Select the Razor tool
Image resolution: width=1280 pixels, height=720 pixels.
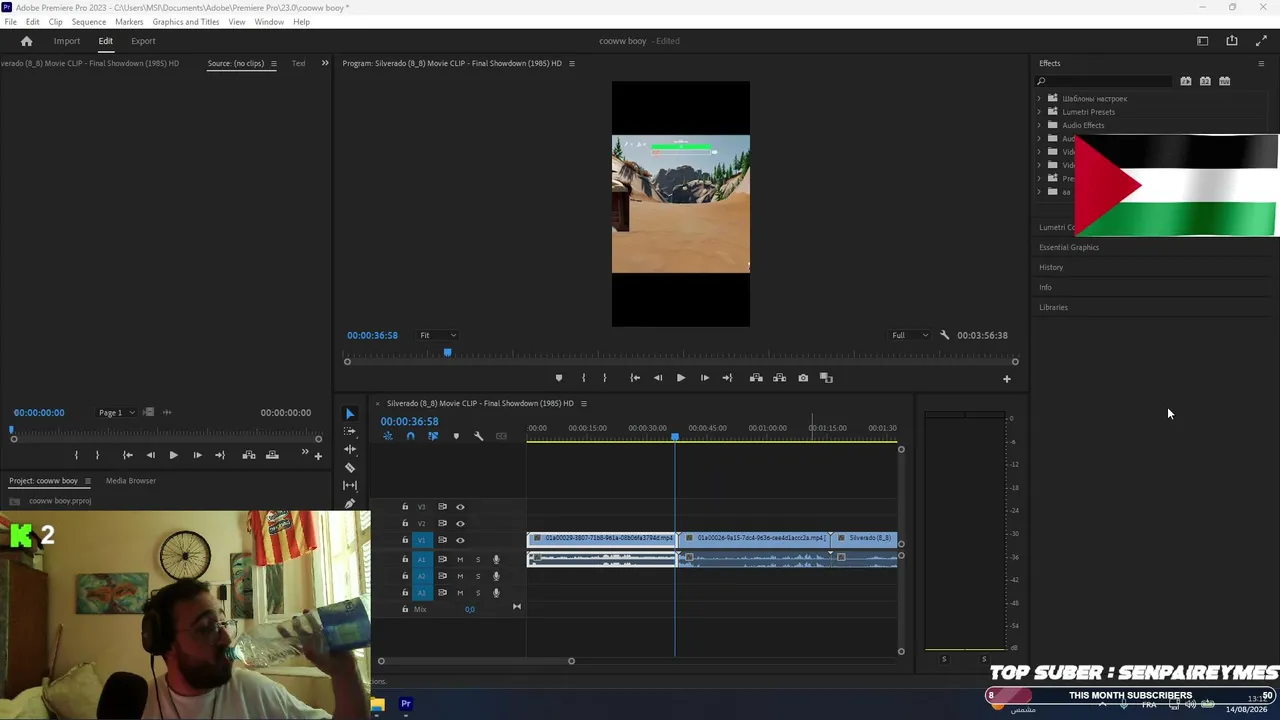[350, 467]
